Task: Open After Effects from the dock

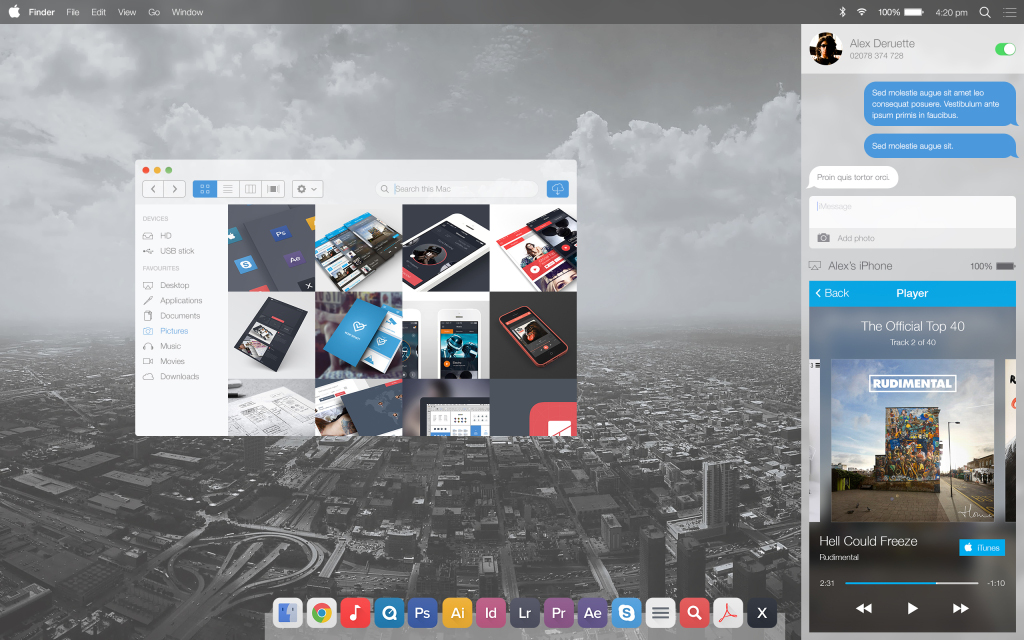Action: pyautogui.click(x=592, y=612)
